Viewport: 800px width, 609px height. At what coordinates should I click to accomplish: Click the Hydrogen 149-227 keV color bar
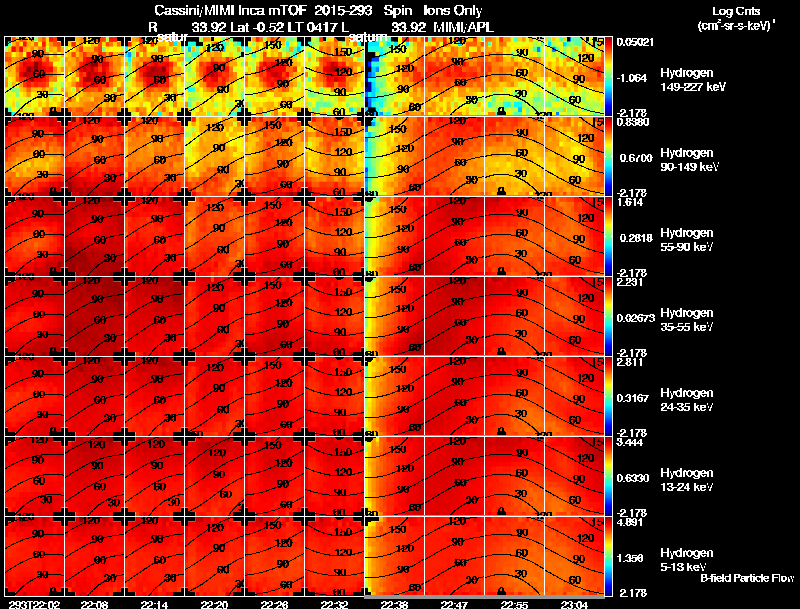pyautogui.click(x=608, y=77)
